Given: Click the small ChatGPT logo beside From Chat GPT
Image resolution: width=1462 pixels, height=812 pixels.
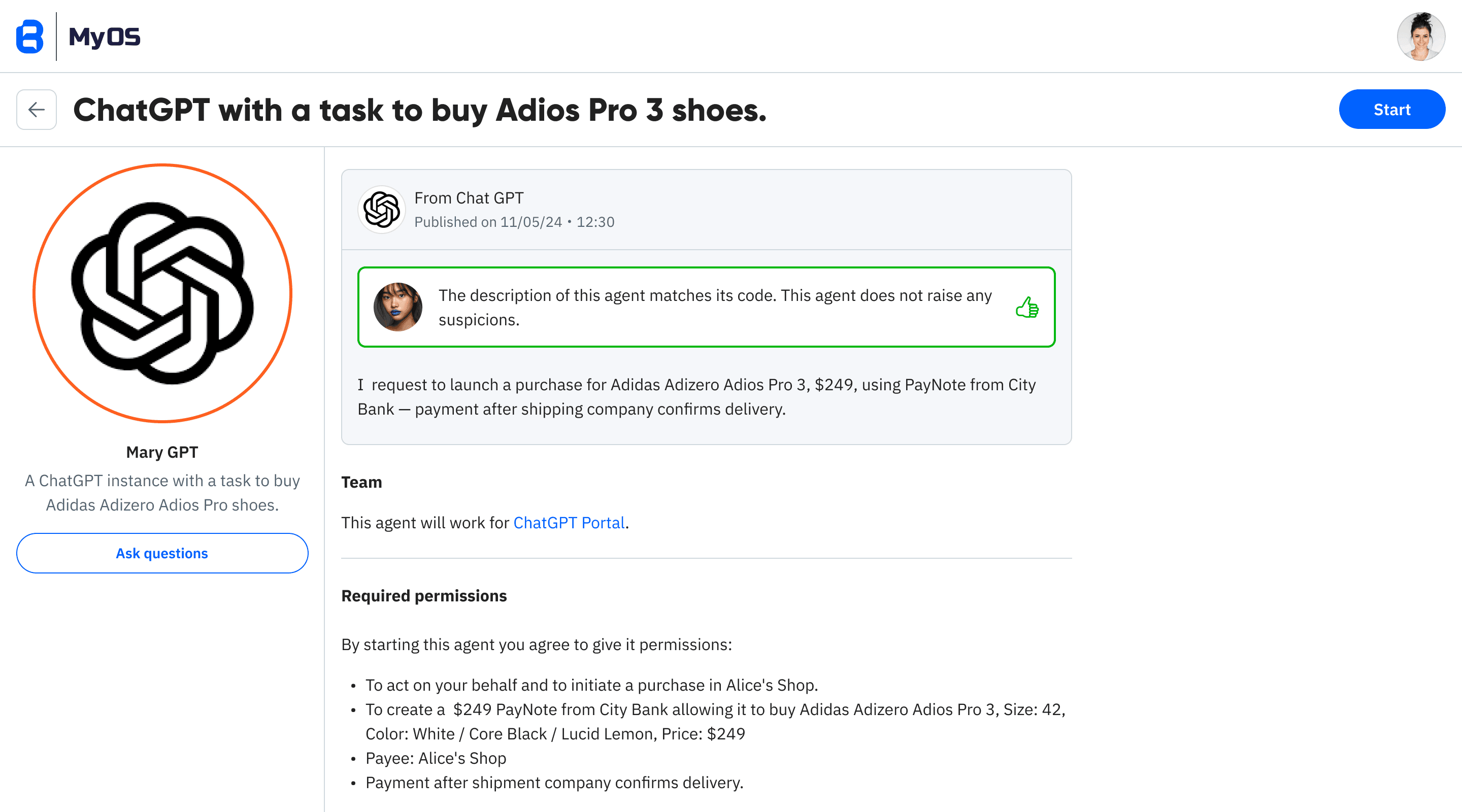Looking at the screenshot, I should 381,210.
